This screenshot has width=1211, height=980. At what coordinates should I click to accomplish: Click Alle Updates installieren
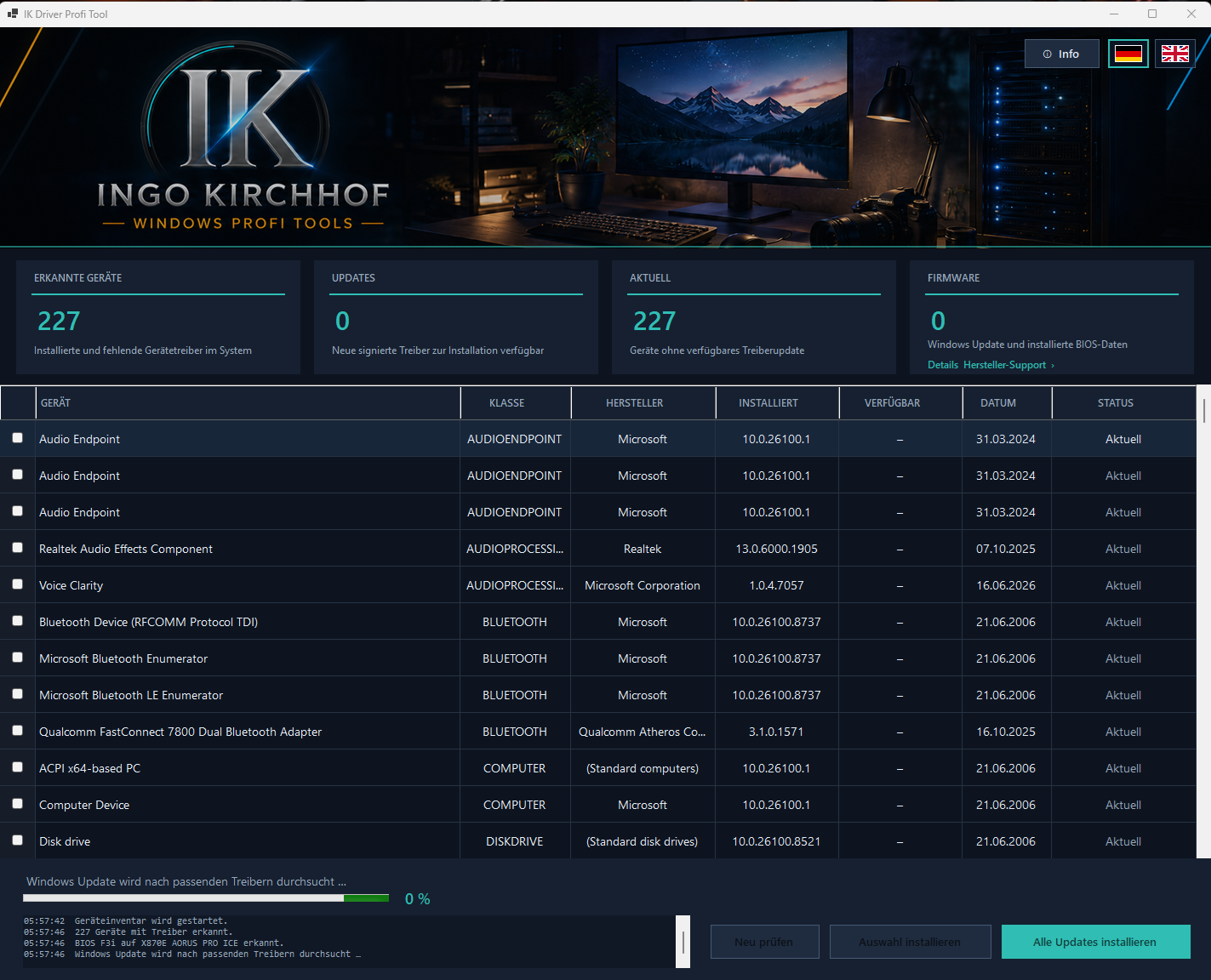tap(1095, 942)
